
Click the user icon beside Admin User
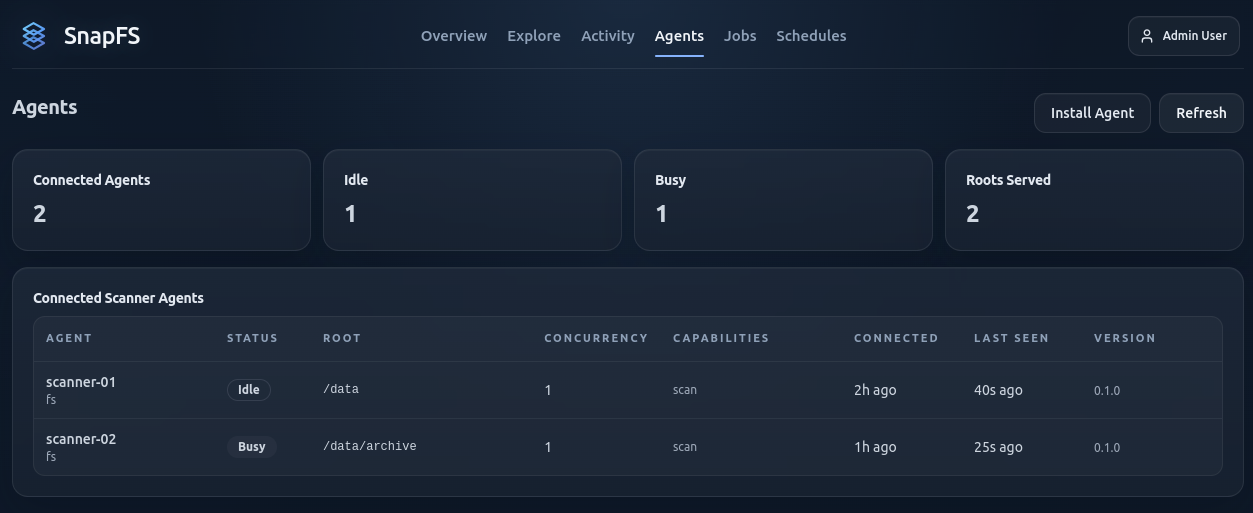coord(1147,36)
